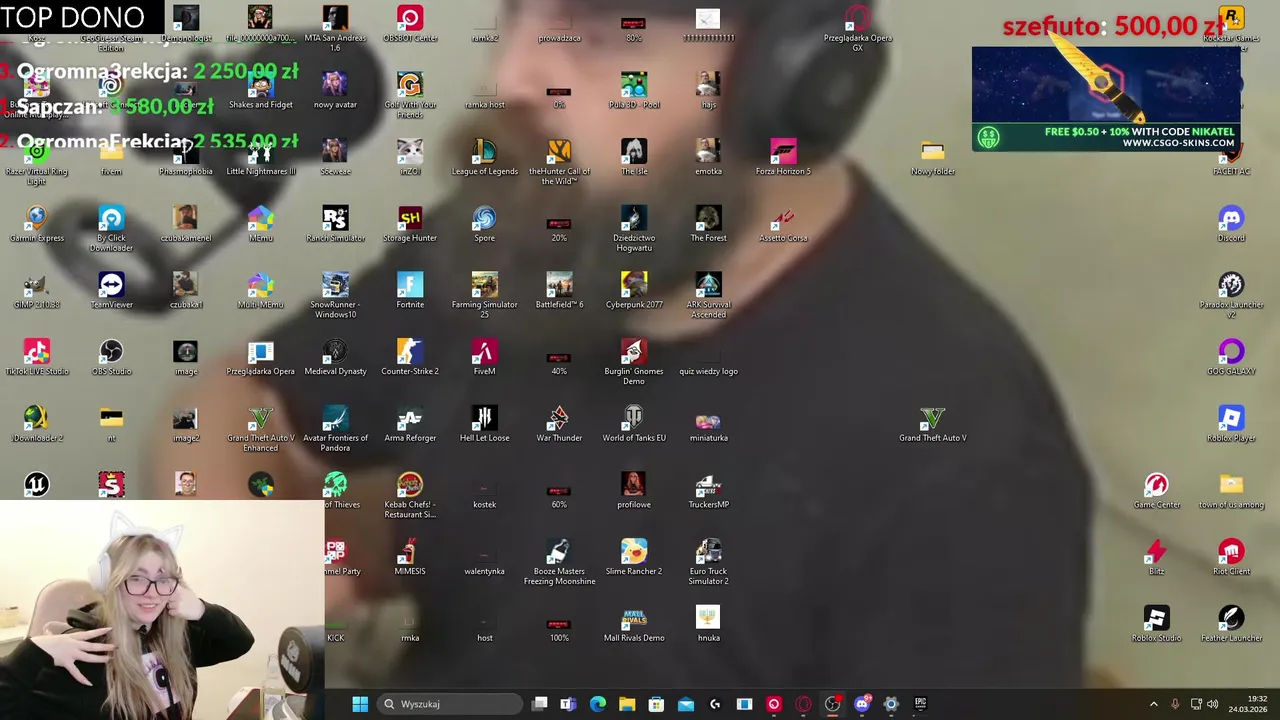The width and height of the screenshot is (1280, 720).
Task: Launch MTA San Andreas 1.6 icon
Action: pos(335,29)
